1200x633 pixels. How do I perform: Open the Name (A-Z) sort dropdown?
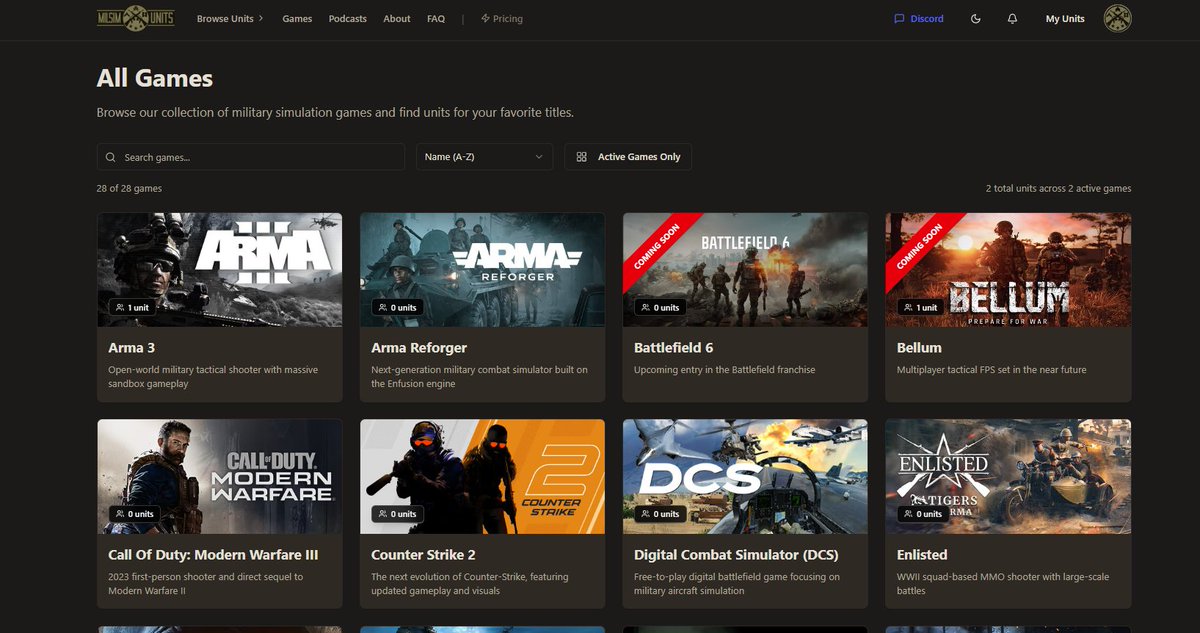(x=484, y=157)
